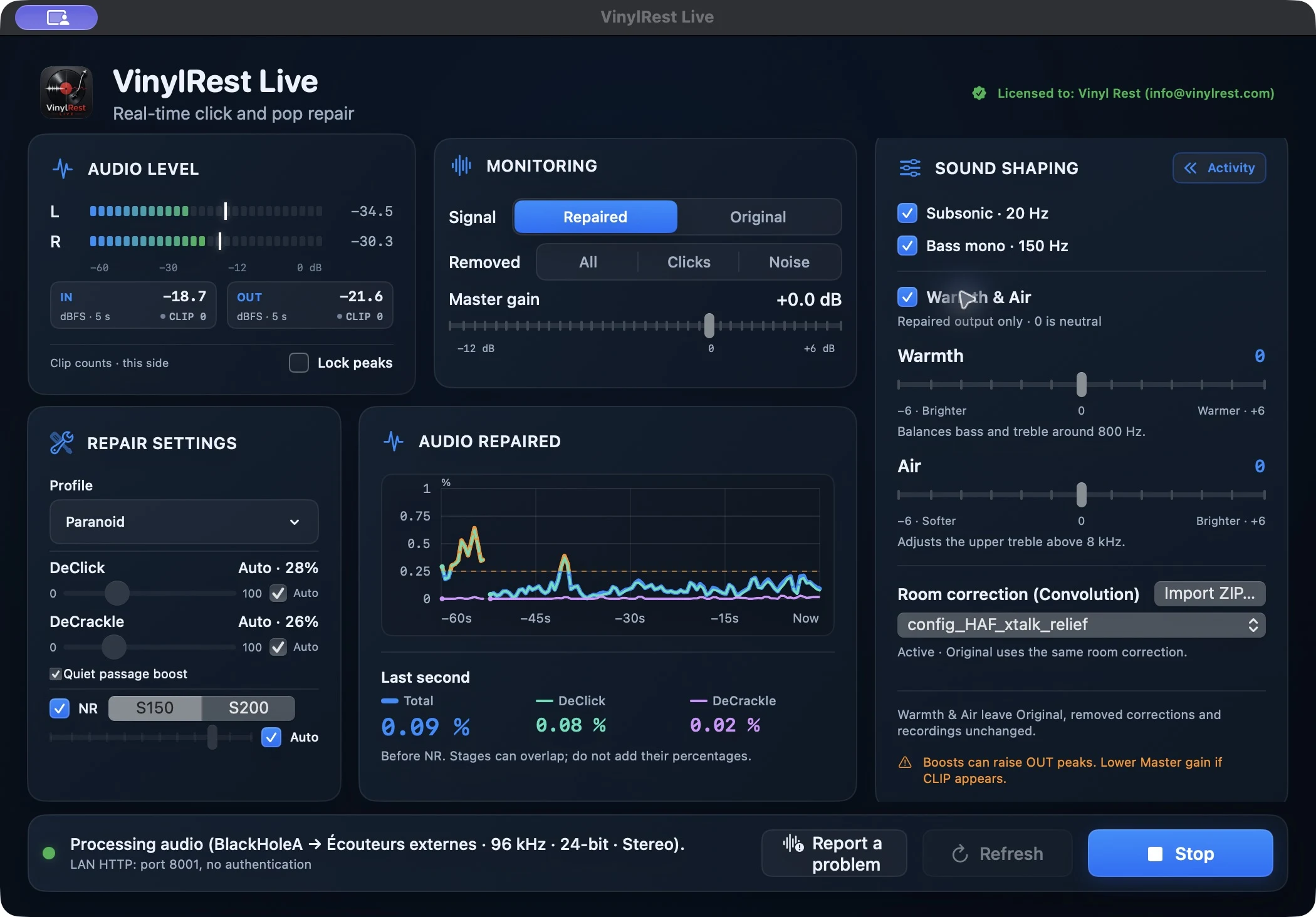Click the Master gain slider handle
This screenshot has height=917, width=1316.
pyautogui.click(x=709, y=326)
